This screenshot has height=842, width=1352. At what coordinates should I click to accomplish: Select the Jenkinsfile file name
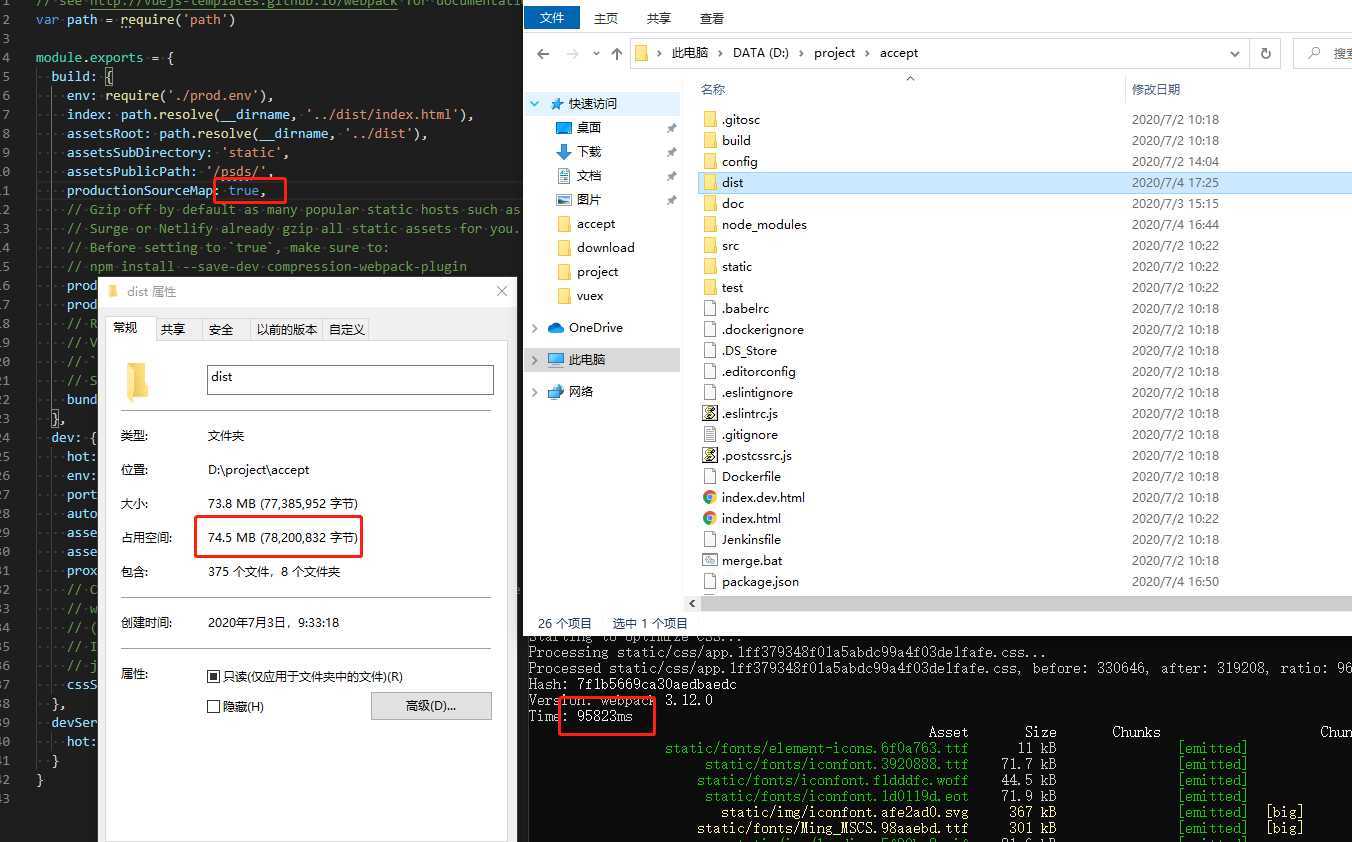751,539
